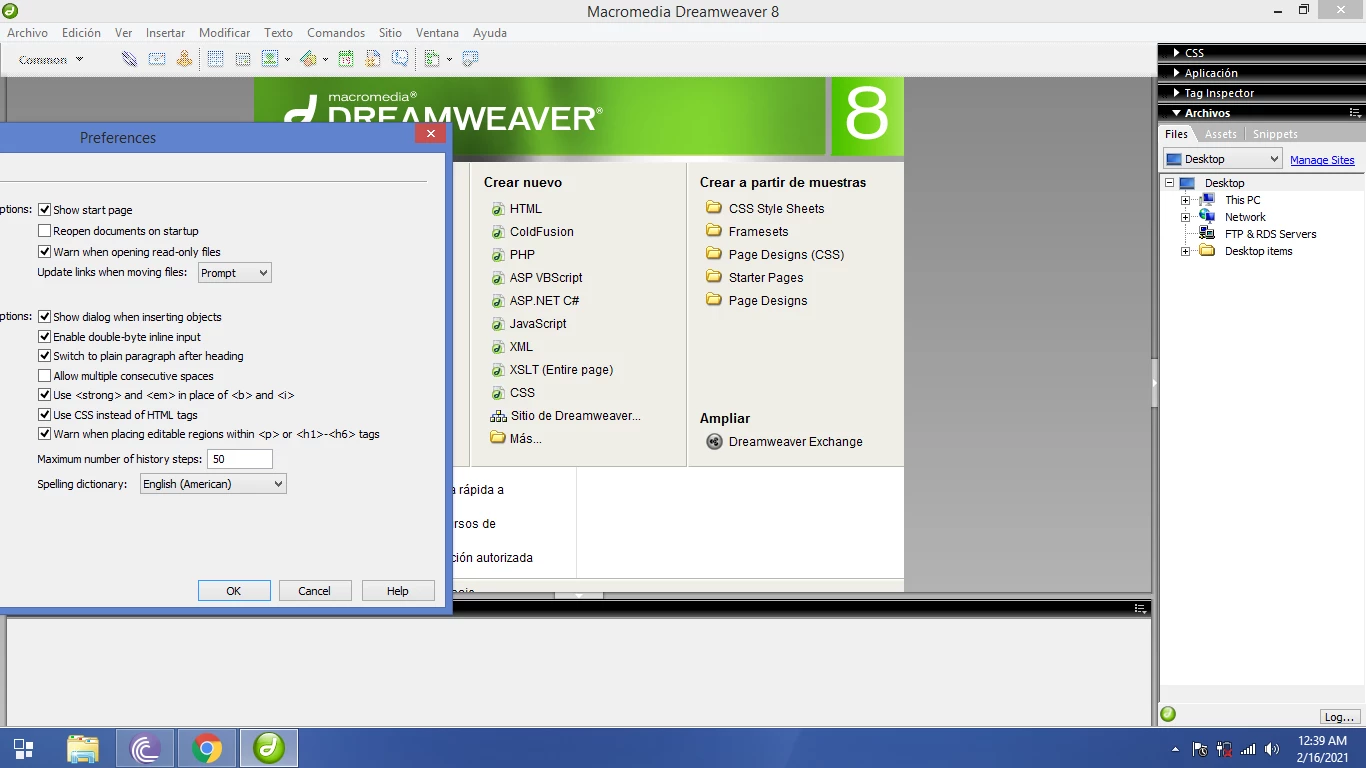Open the Spelling dictionary dropdown

pos(213,484)
